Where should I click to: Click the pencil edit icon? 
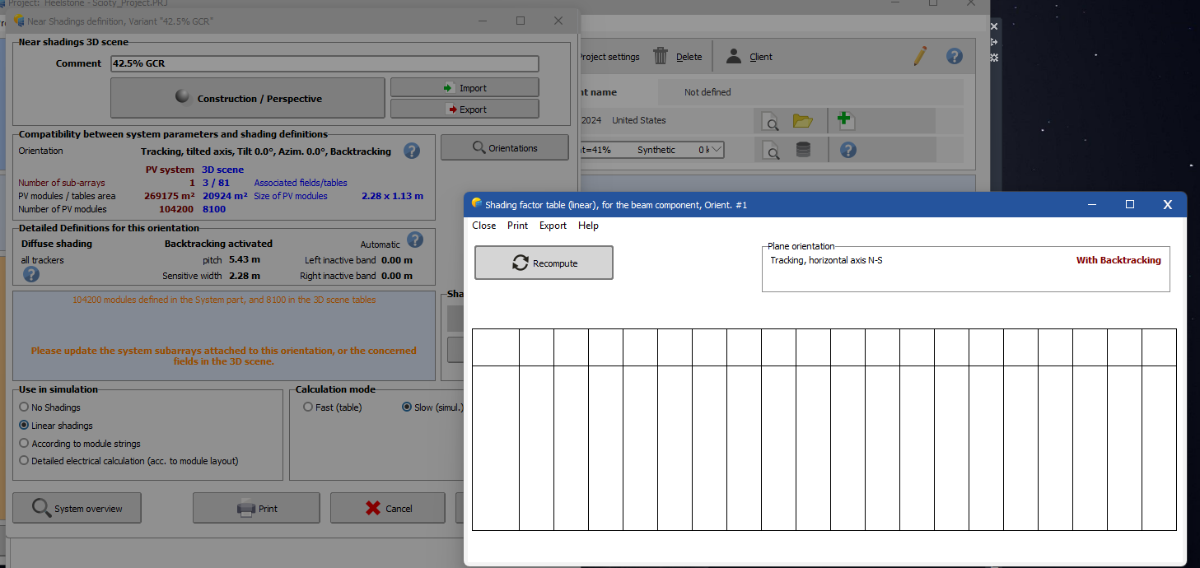coord(920,57)
